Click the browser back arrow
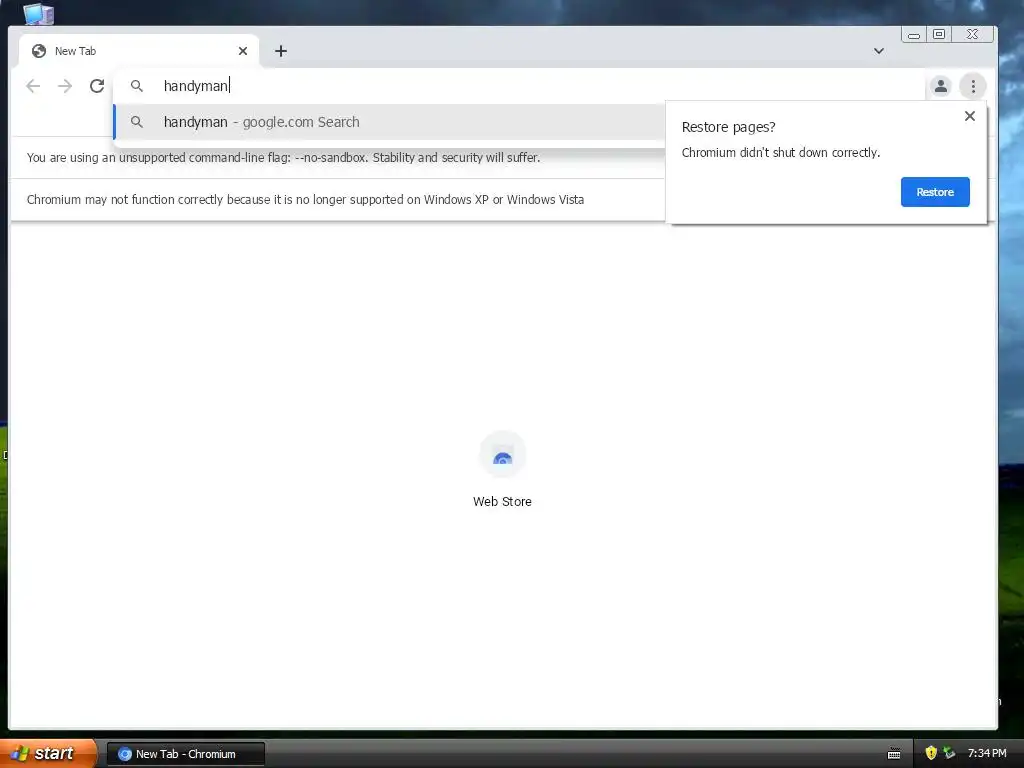1024x768 pixels. click(33, 86)
